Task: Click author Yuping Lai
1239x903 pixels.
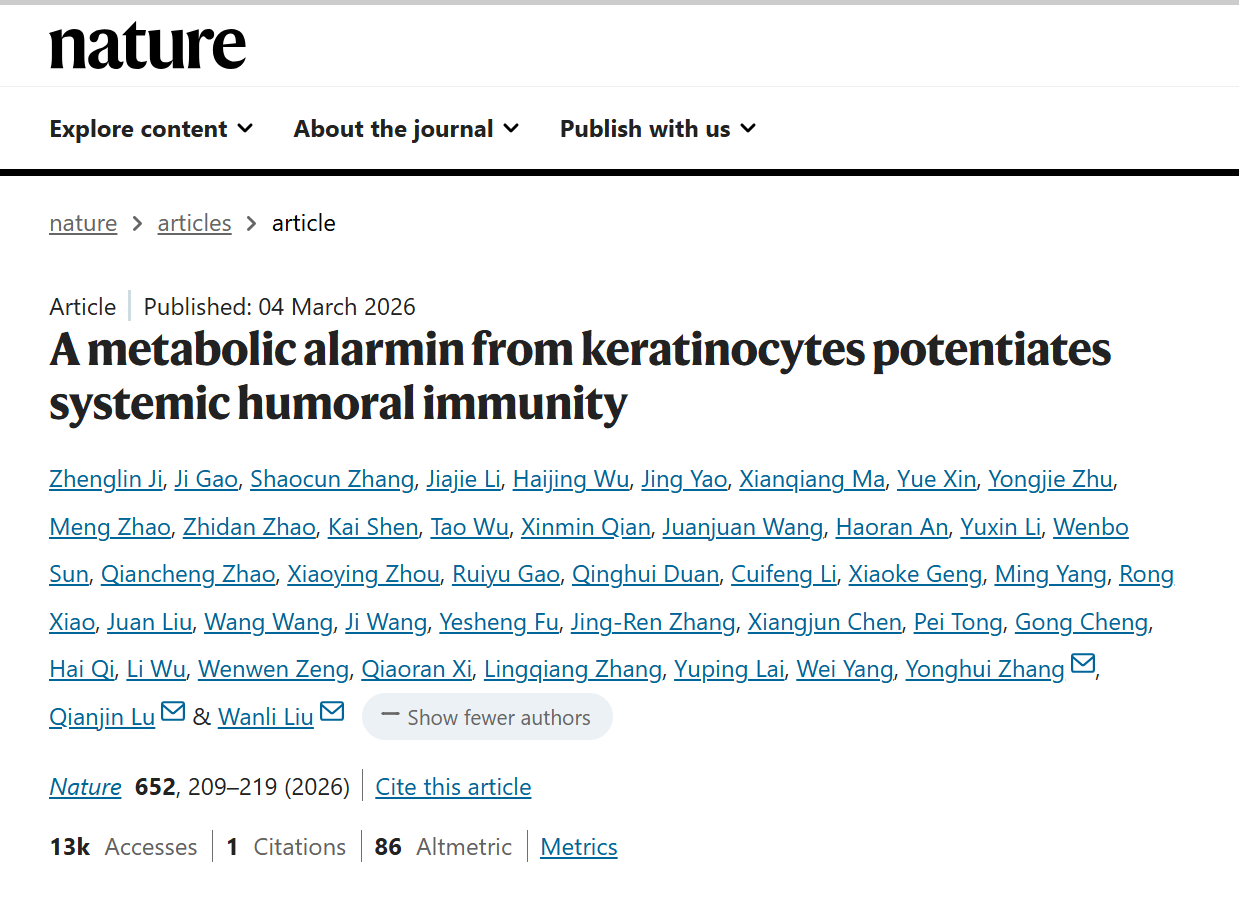Action: pyautogui.click(x=729, y=669)
